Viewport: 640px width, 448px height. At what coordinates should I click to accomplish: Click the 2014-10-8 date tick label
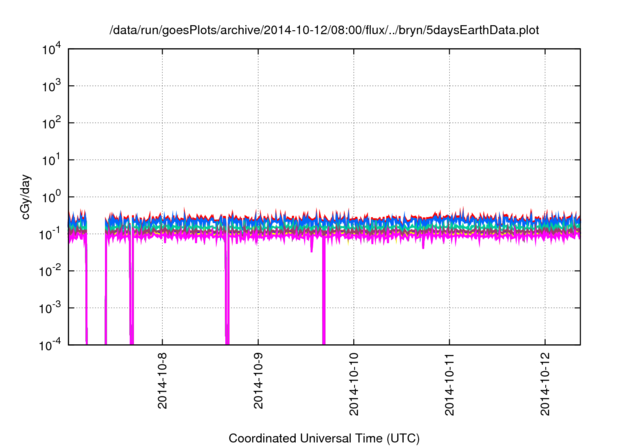(162, 381)
